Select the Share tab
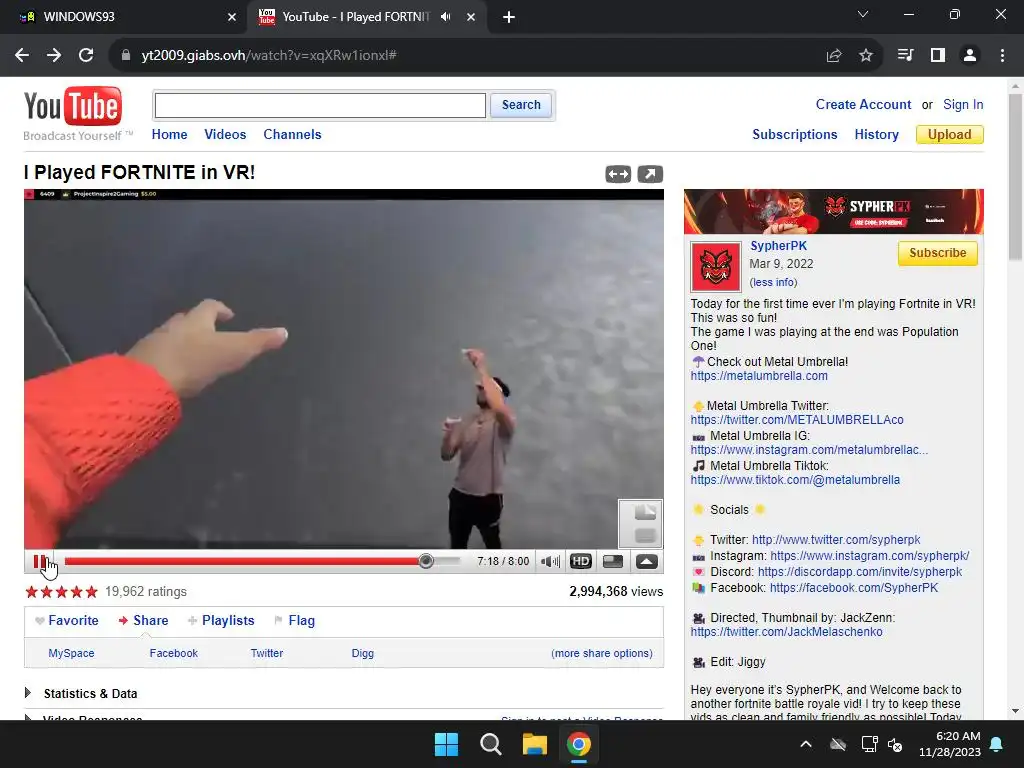The image size is (1024, 768). (144, 621)
